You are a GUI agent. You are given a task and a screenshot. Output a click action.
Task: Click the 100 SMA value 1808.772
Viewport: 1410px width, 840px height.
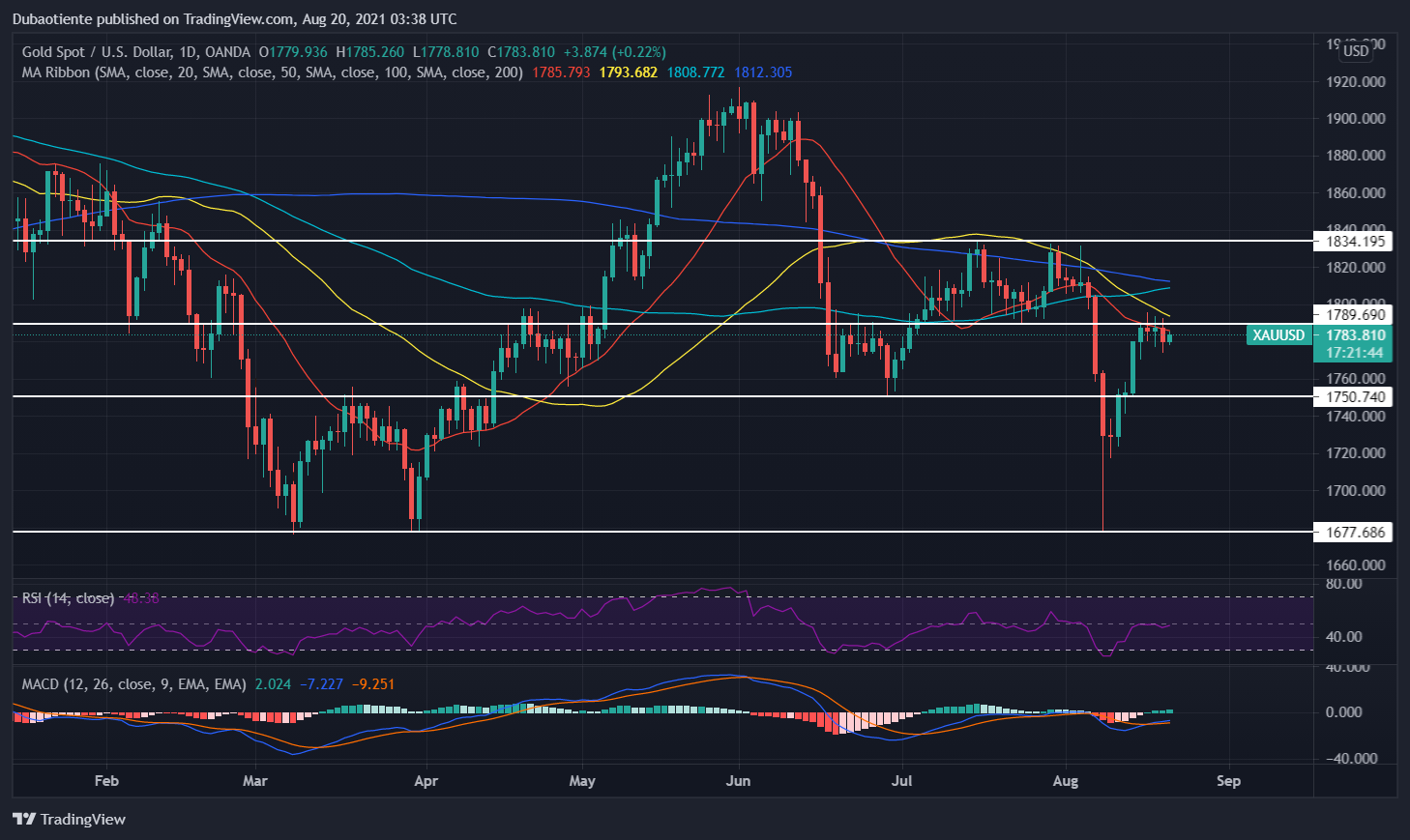695,72
